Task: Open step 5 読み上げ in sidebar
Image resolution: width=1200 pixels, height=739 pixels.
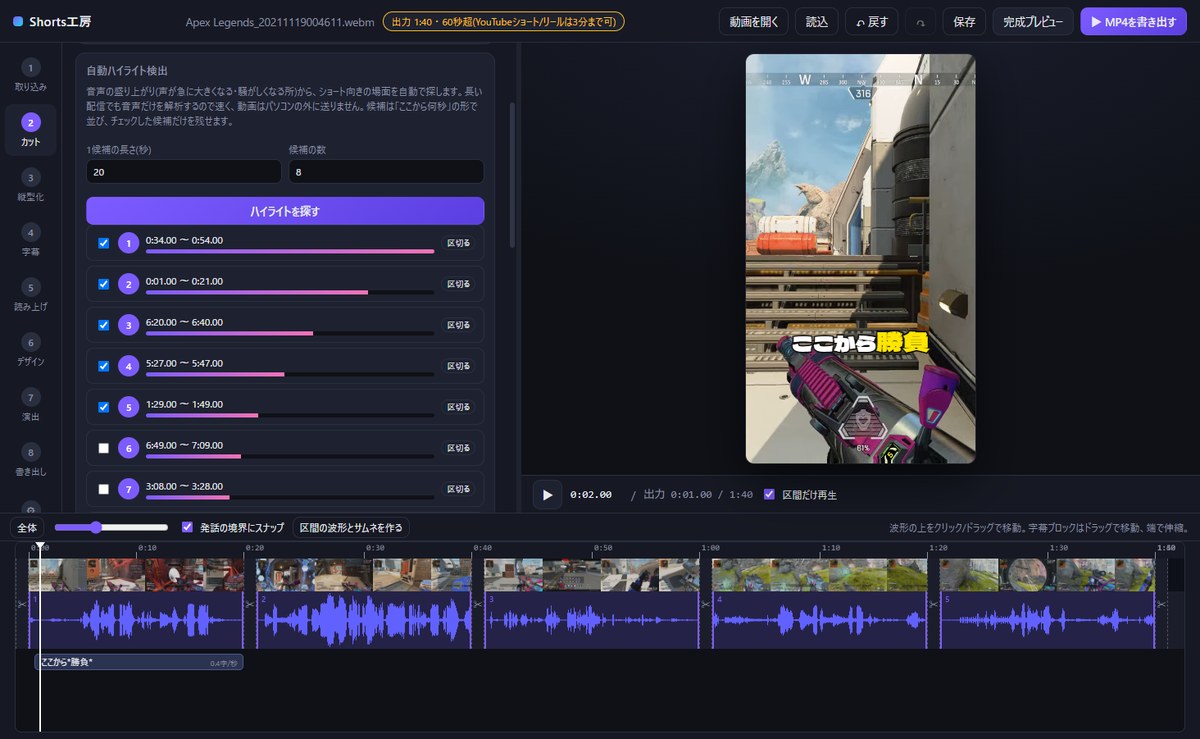Action: coord(30,295)
